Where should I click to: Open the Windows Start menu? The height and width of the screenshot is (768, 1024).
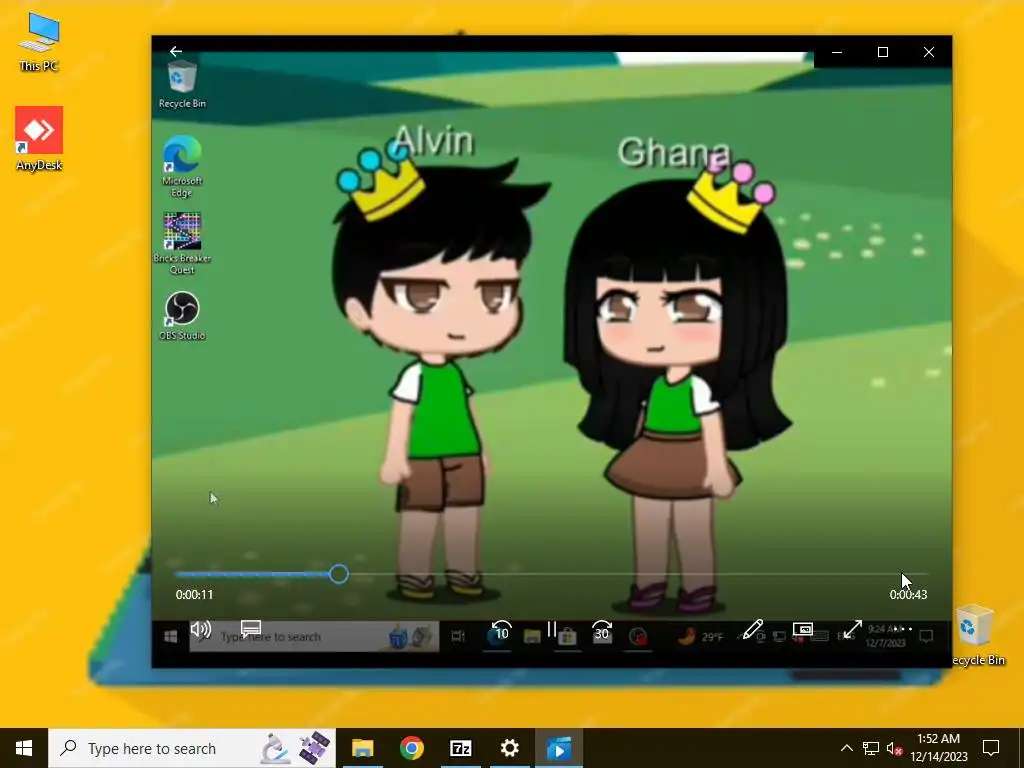pos(24,748)
